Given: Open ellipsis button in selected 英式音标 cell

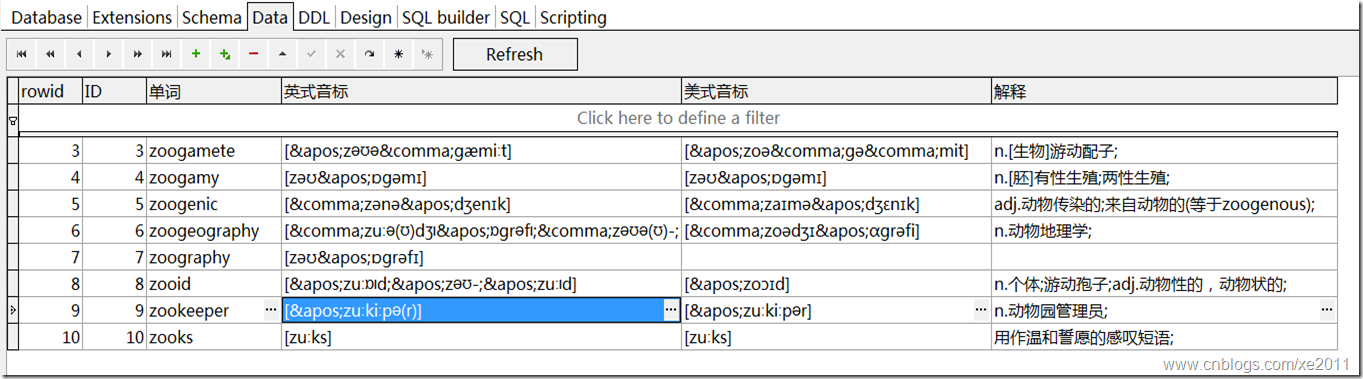Looking at the screenshot, I should (x=671, y=311).
